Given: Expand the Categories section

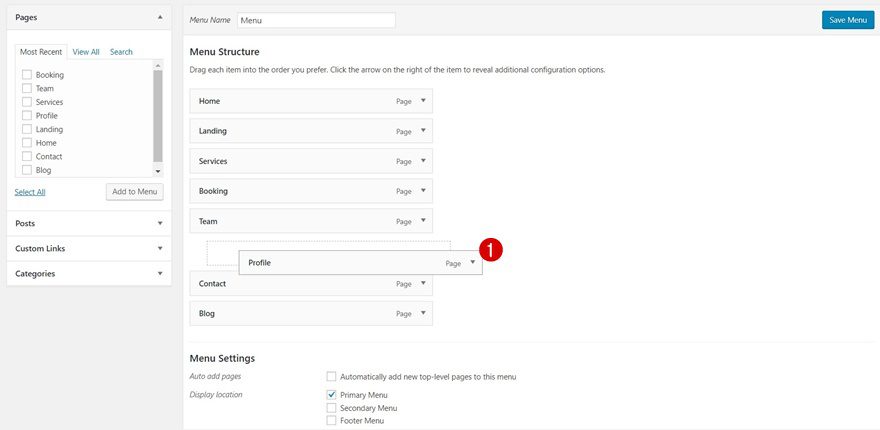Looking at the screenshot, I should [x=160, y=273].
